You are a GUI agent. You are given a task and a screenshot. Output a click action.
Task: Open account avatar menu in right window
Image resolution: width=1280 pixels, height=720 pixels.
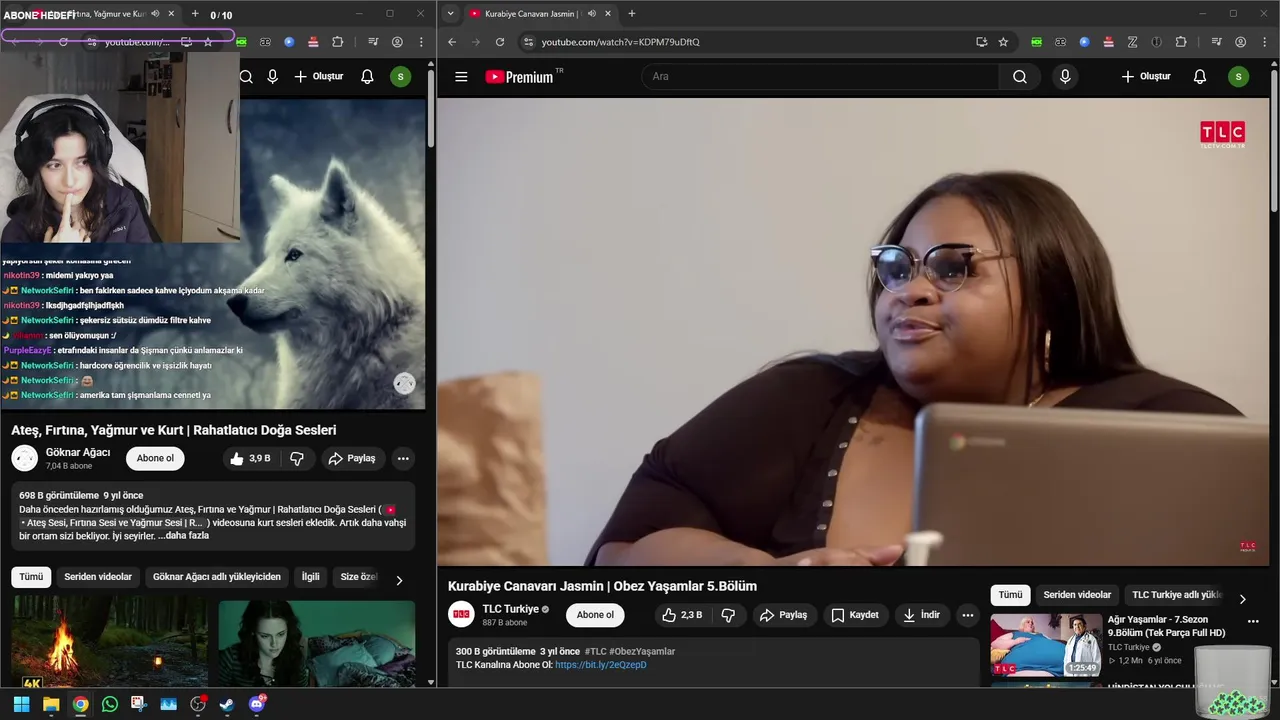(1239, 77)
